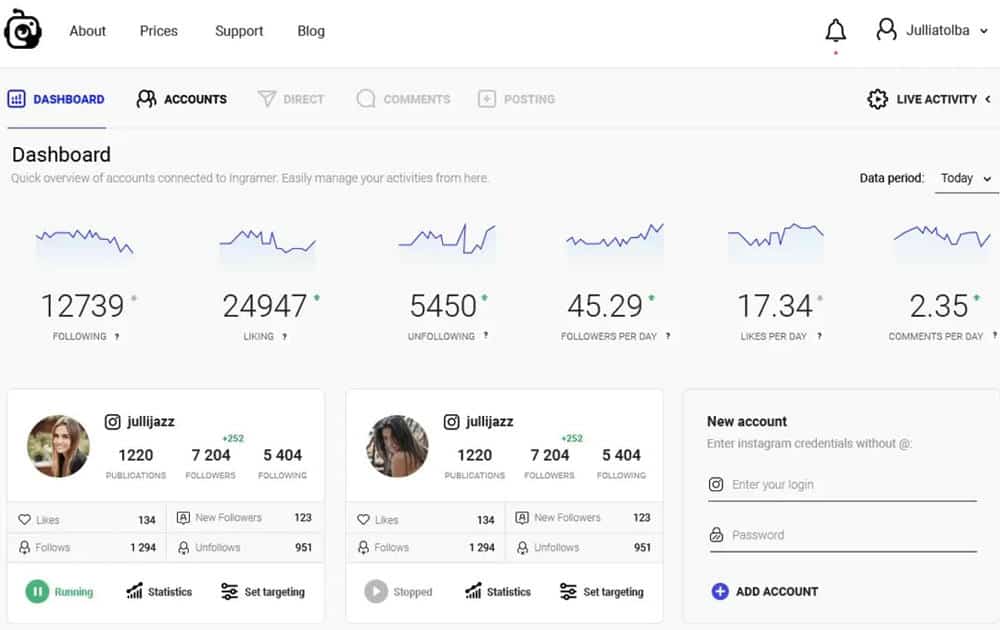Click the Posting plus-square icon

[x=487, y=99]
